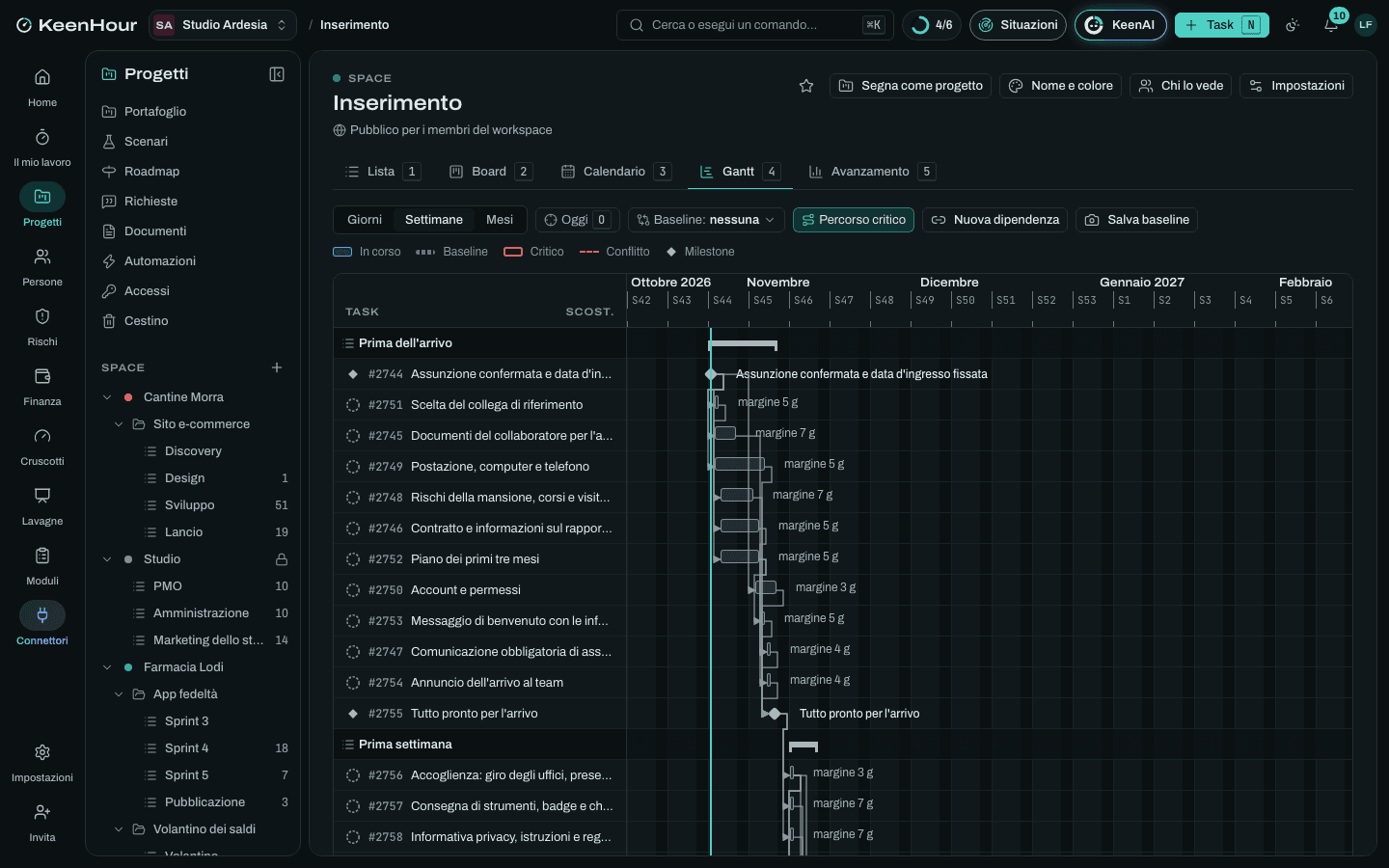Switch to Calendario tab
This screenshot has height=868, width=1389.
tap(615, 172)
